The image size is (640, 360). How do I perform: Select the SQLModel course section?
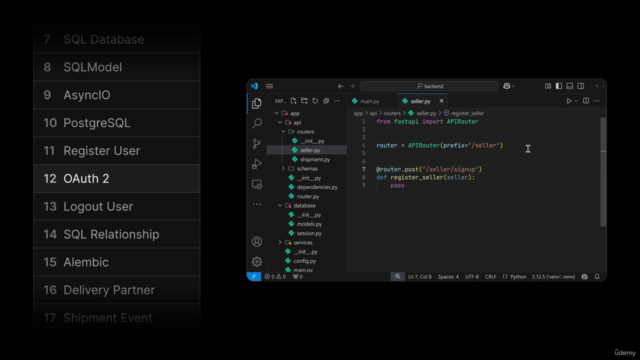point(117,67)
